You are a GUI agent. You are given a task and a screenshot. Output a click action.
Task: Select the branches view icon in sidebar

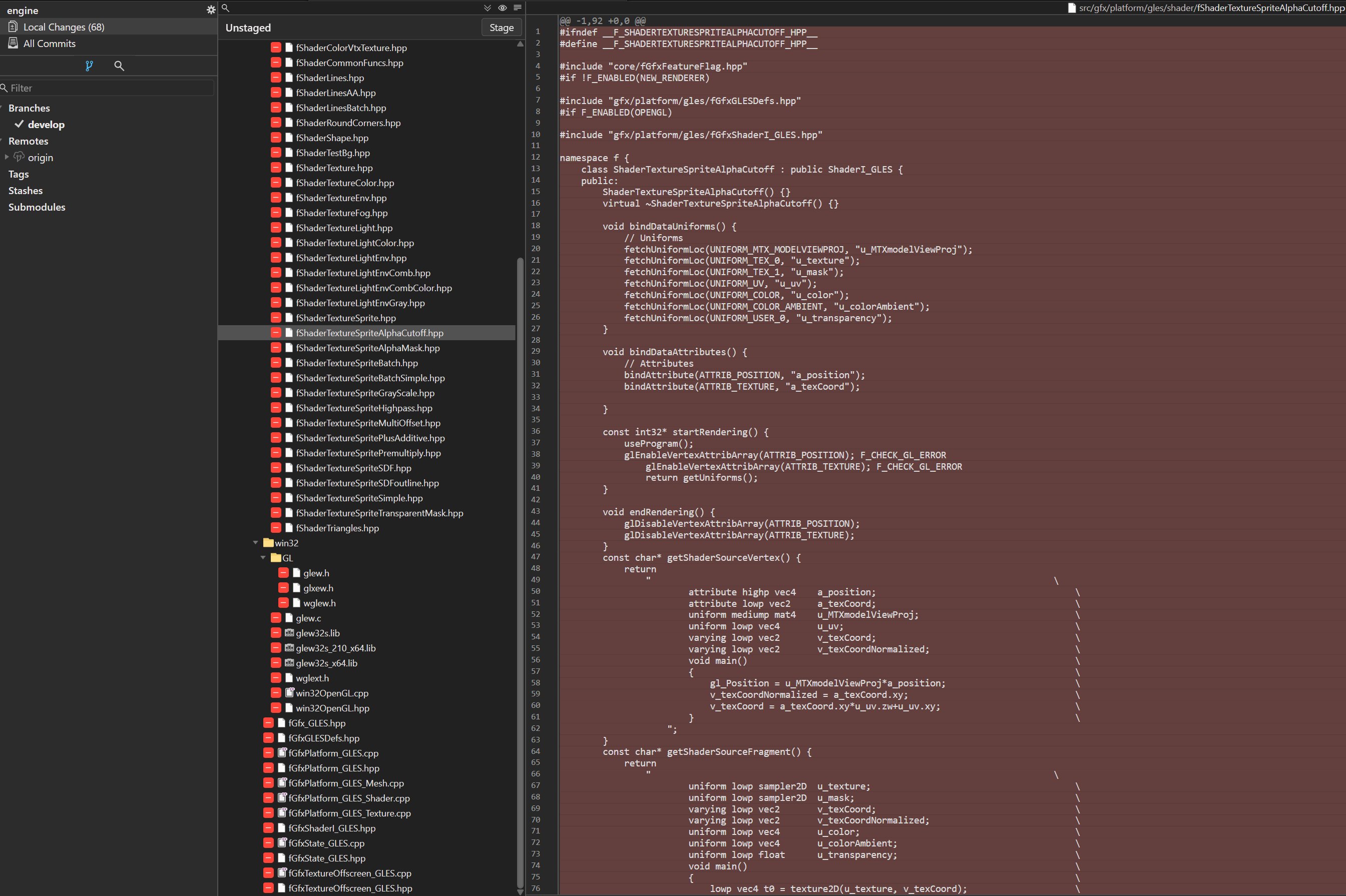[89, 66]
